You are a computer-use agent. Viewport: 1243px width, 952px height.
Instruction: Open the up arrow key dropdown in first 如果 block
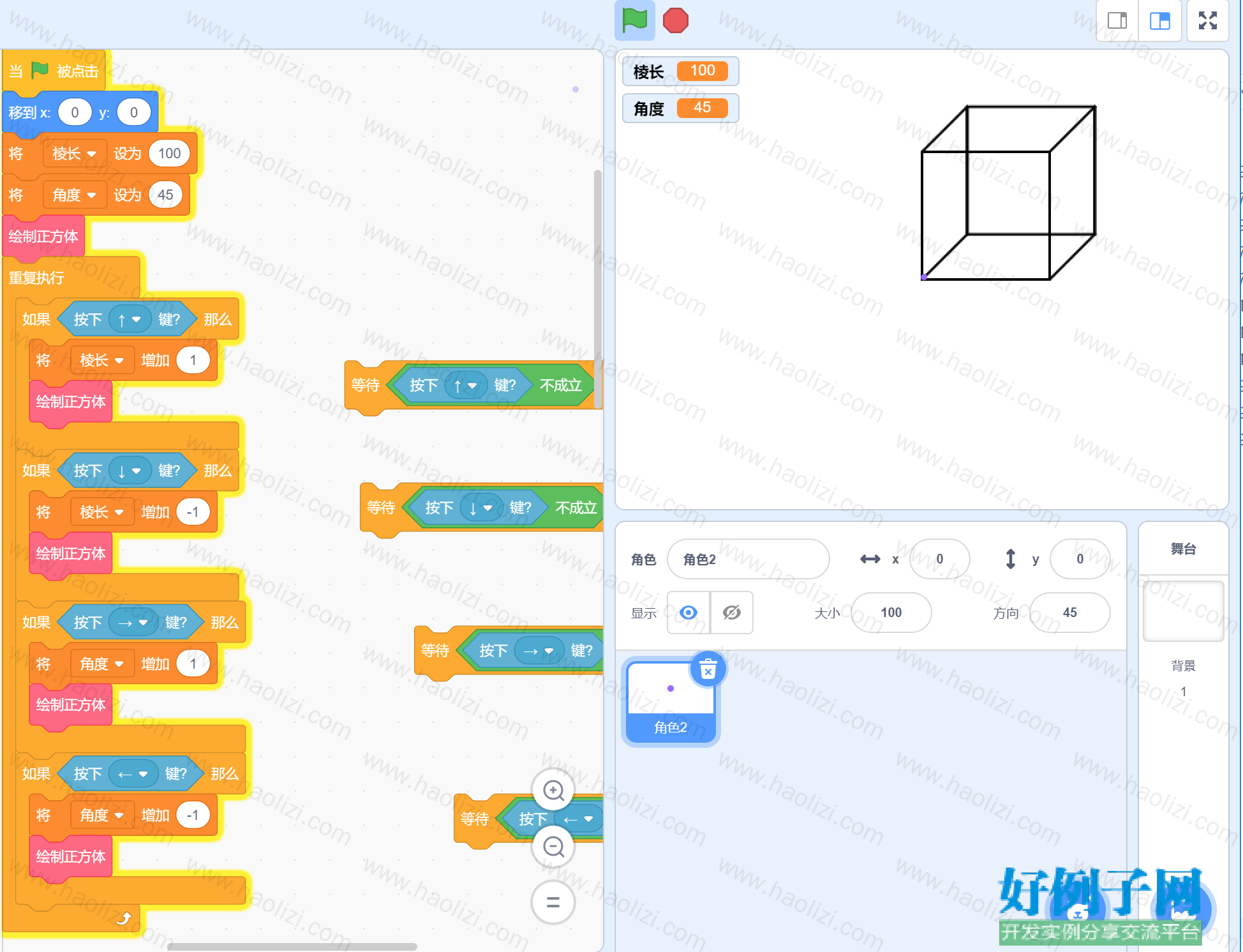tap(130, 319)
